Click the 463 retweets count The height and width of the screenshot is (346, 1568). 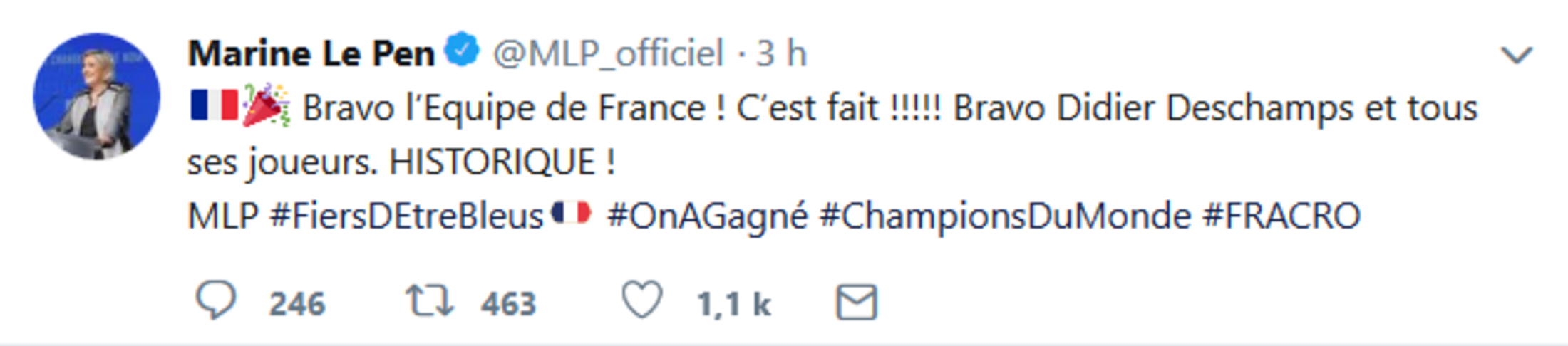click(x=507, y=304)
